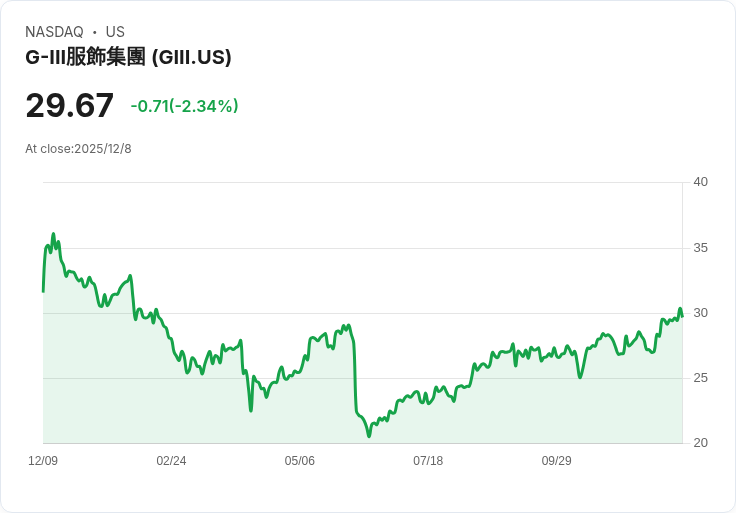Viewport: 736px width, 513px height.
Task: Click the 35 label on the price axis
Action: point(701,248)
